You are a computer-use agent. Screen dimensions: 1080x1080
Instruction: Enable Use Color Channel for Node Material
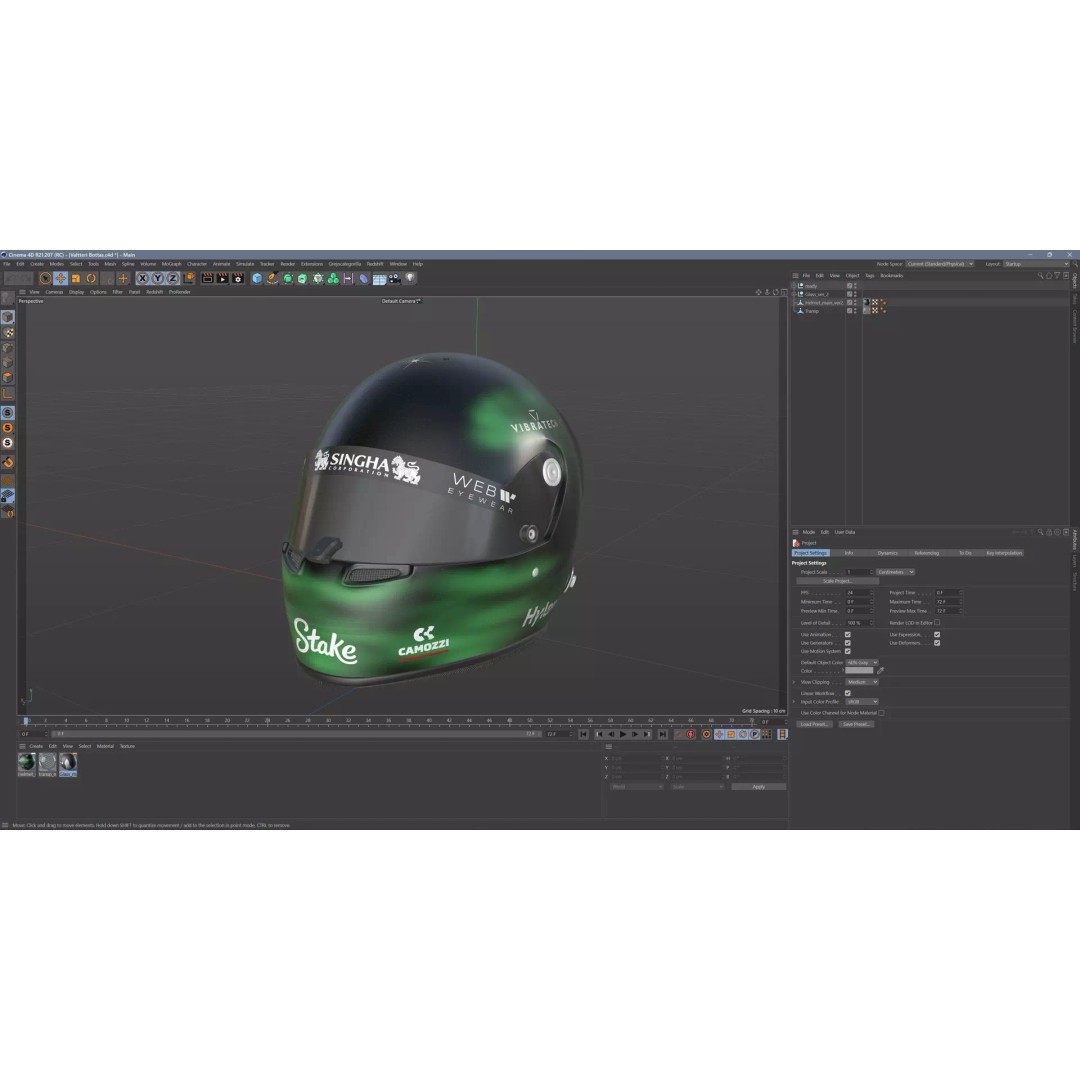click(x=881, y=713)
